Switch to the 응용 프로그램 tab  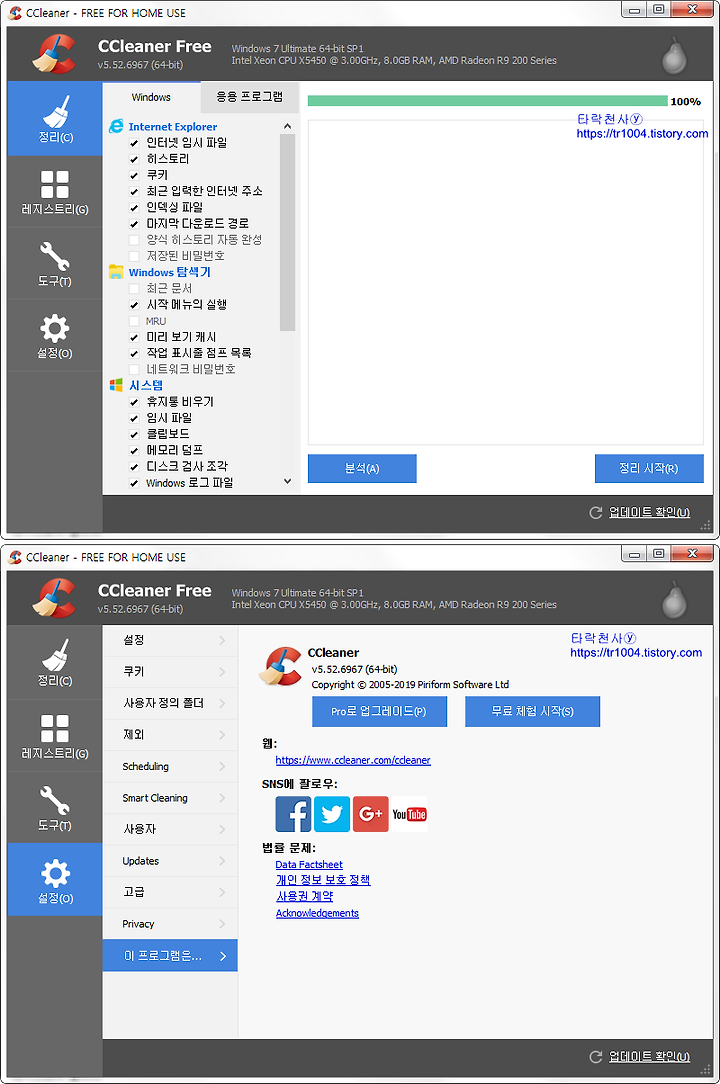point(250,97)
